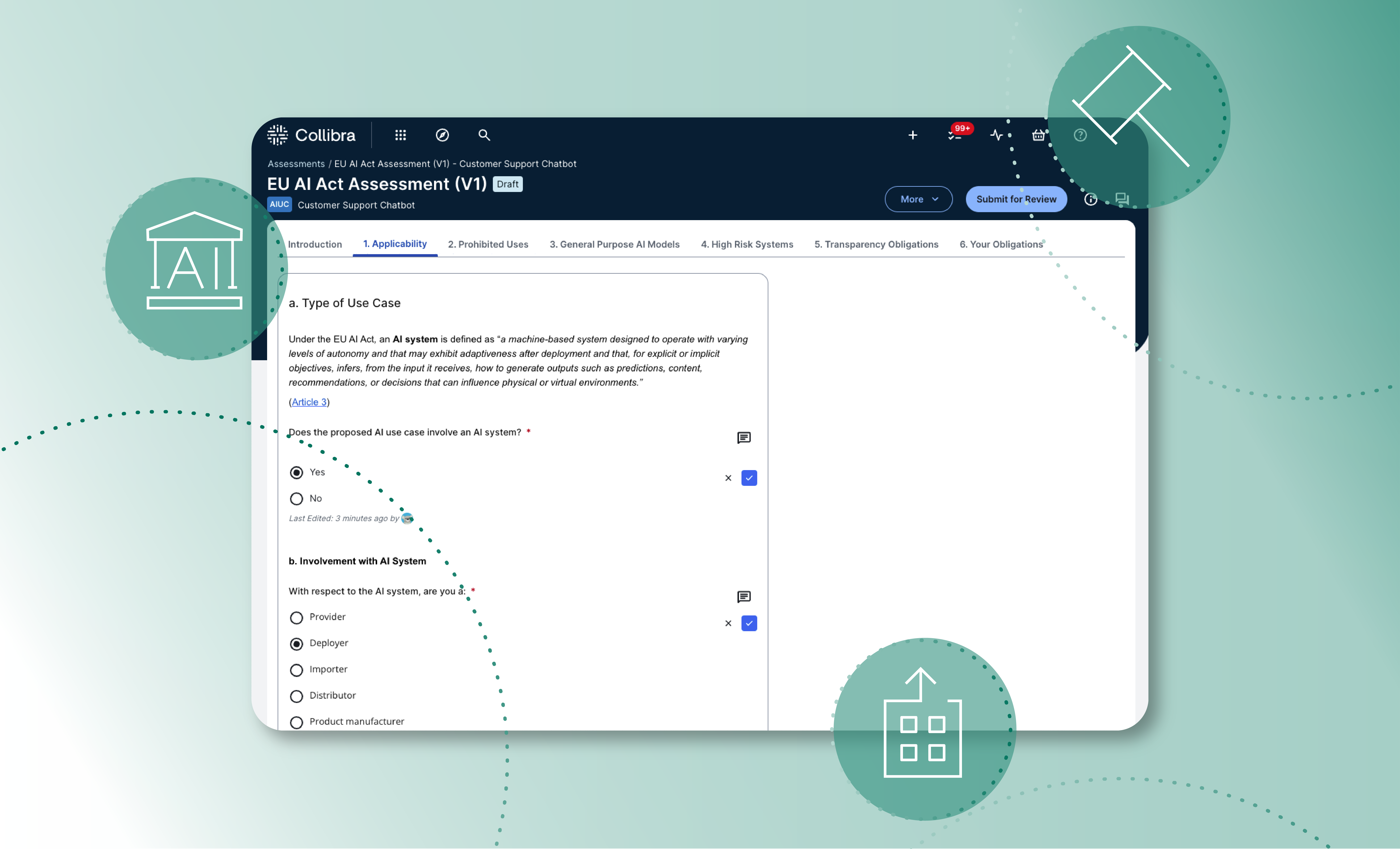Cancel the involvement answer edit

click(728, 623)
